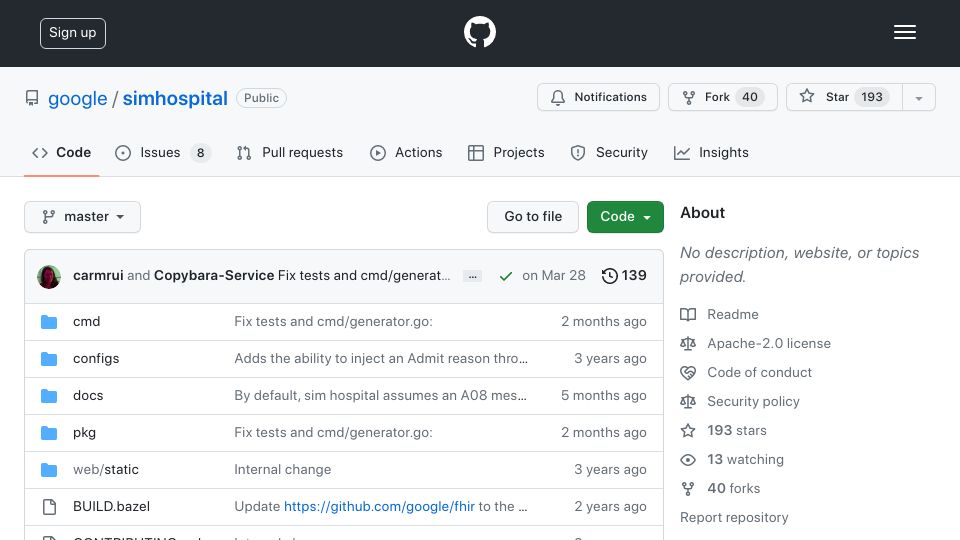Open the configs folder
The height and width of the screenshot is (540, 960).
coord(96,358)
